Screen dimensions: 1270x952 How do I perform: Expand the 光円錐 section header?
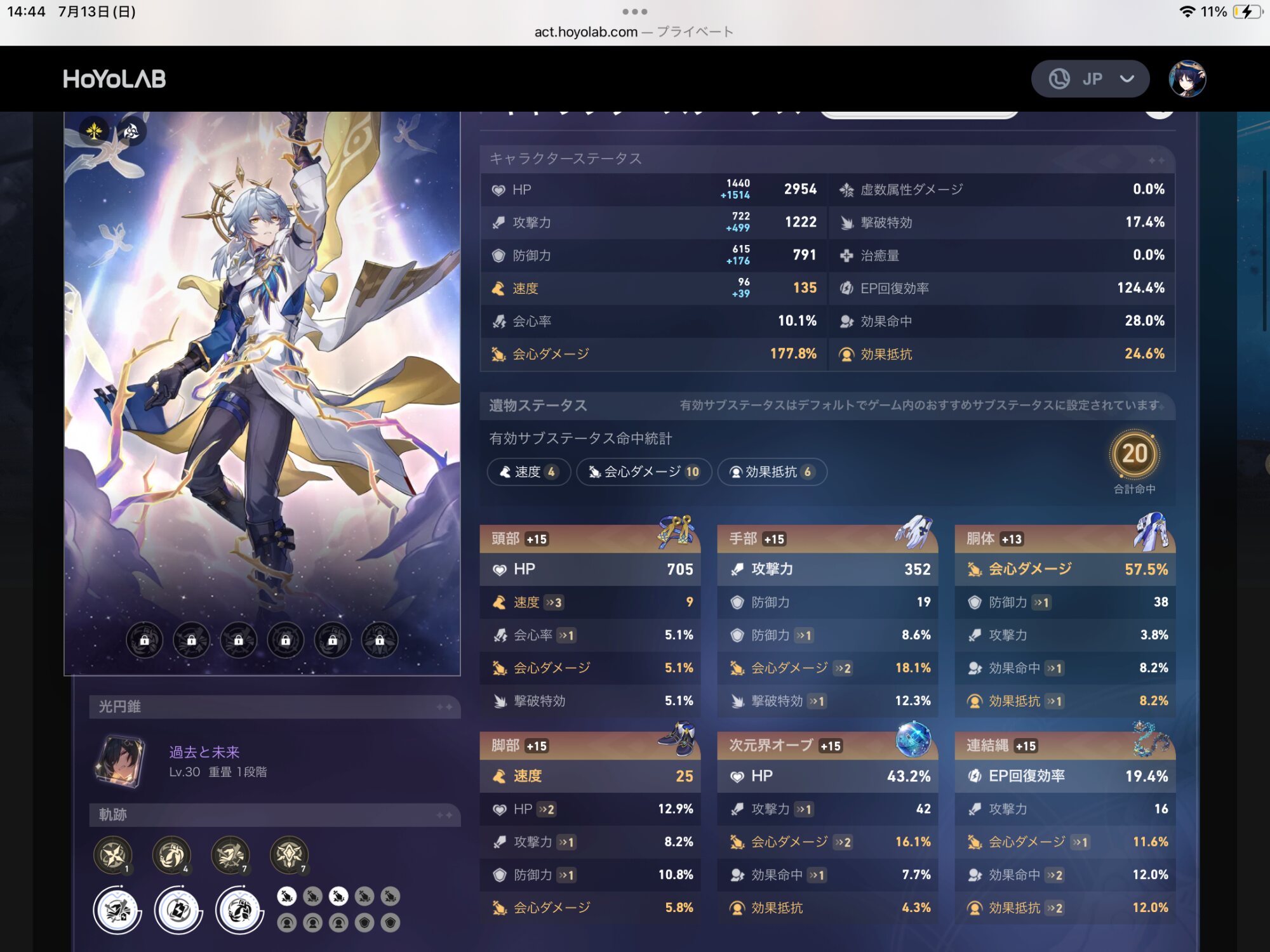274,706
